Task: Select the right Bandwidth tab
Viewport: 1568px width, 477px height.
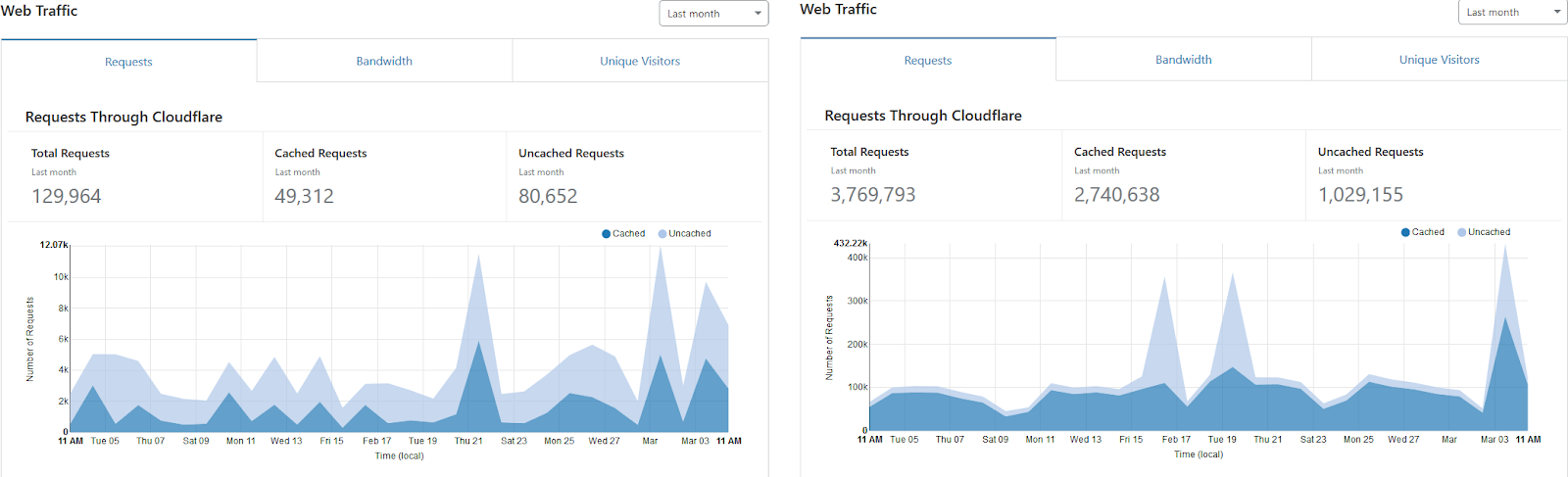Action: click(1184, 60)
